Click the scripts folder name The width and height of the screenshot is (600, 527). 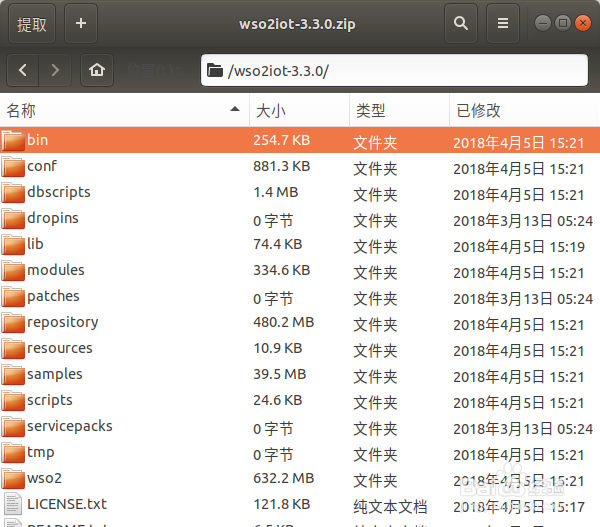pyautogui.click(x=50, y=401)
